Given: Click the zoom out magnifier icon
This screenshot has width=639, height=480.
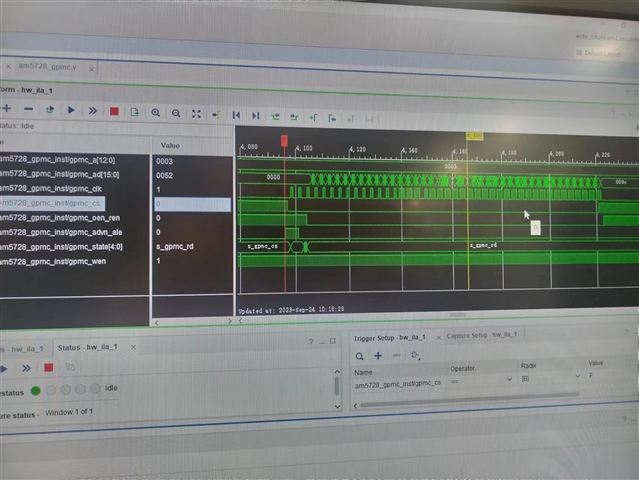Looking at the screenshot, I should [x=176, y=113].
